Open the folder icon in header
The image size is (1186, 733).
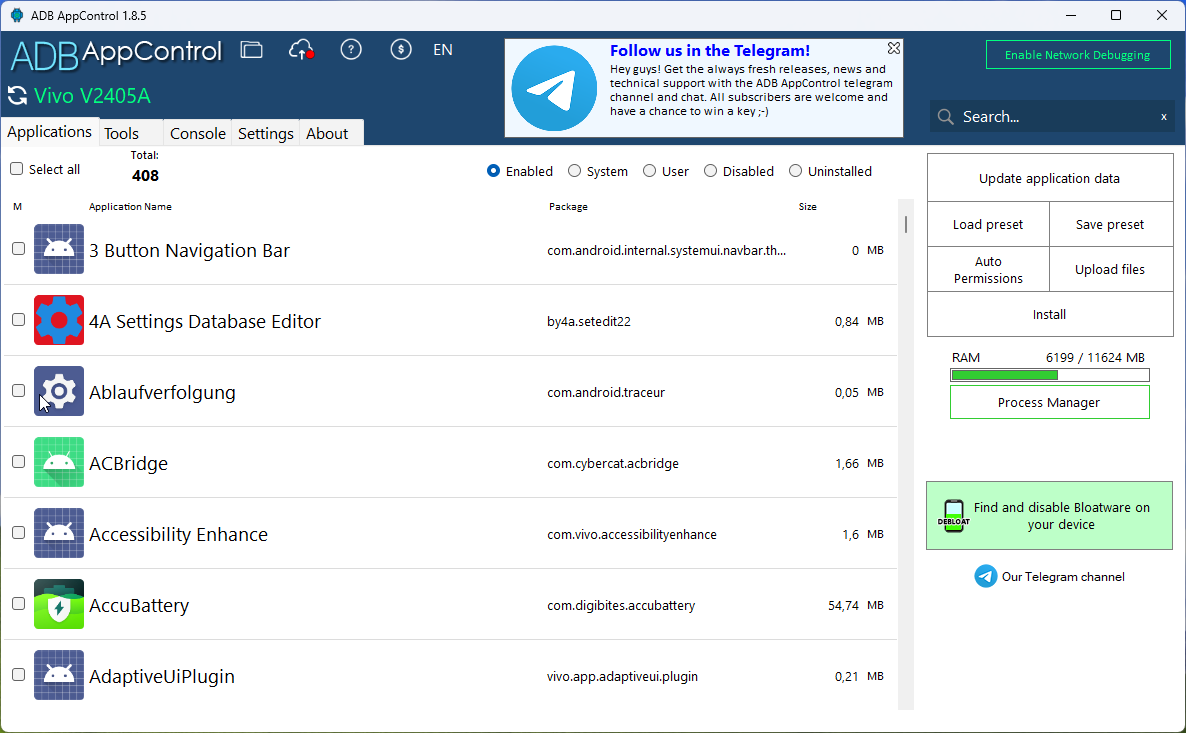click(252, 50)
